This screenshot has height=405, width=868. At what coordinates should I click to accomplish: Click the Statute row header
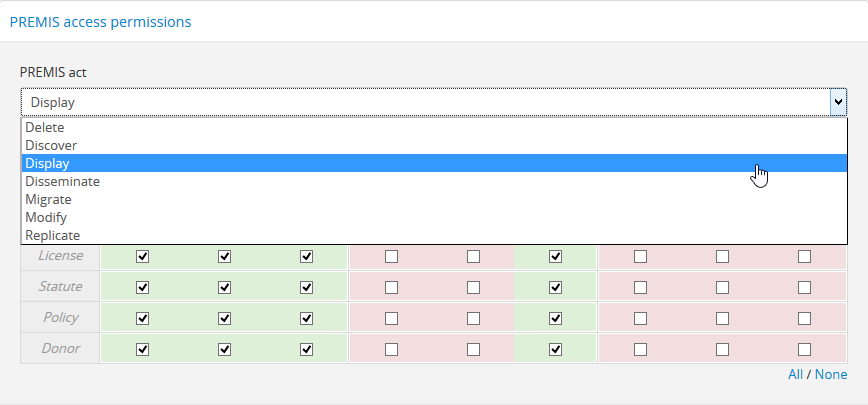(x=61, y=288)
